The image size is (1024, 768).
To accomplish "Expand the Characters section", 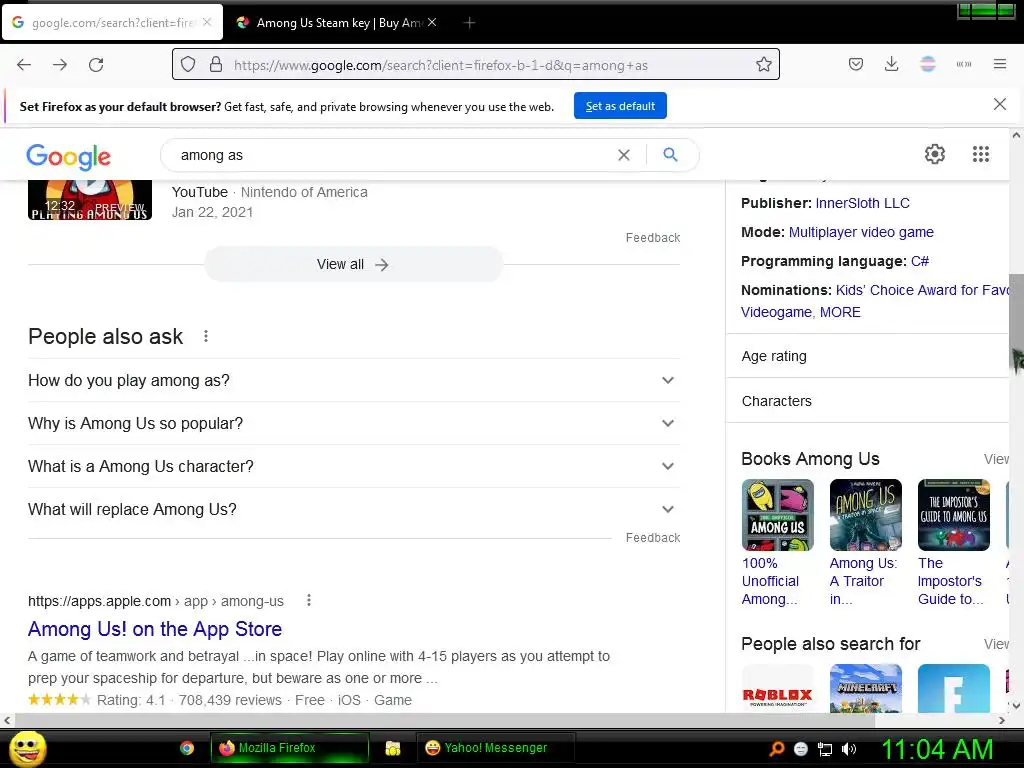I will [x=869, y=401].
